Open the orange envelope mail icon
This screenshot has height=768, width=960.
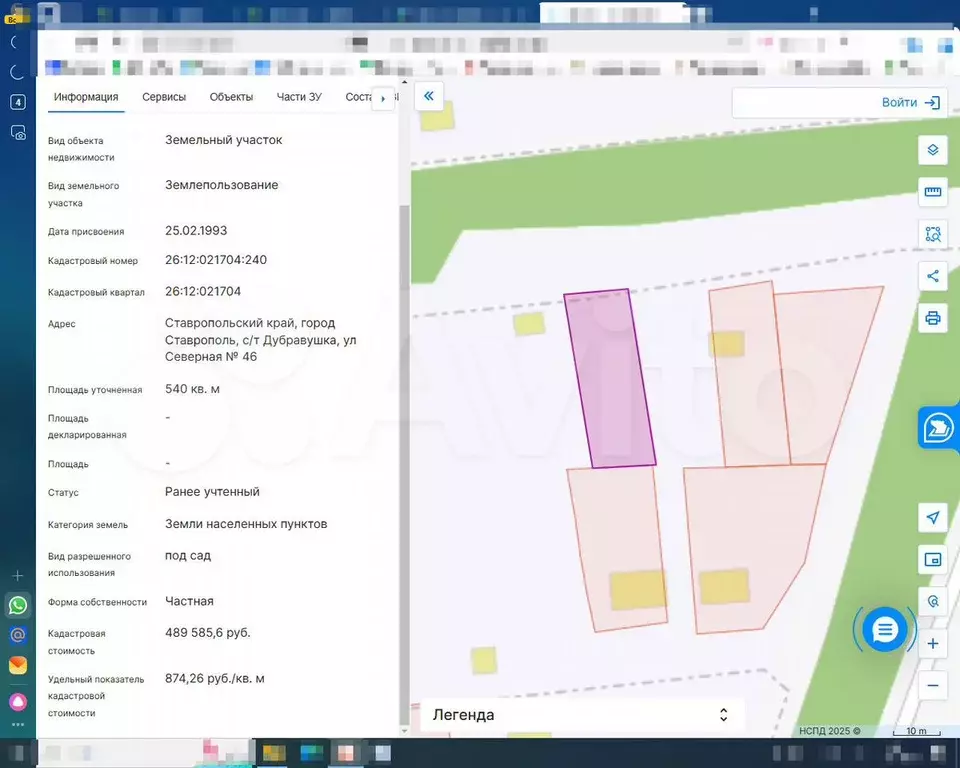pos(18,665)
